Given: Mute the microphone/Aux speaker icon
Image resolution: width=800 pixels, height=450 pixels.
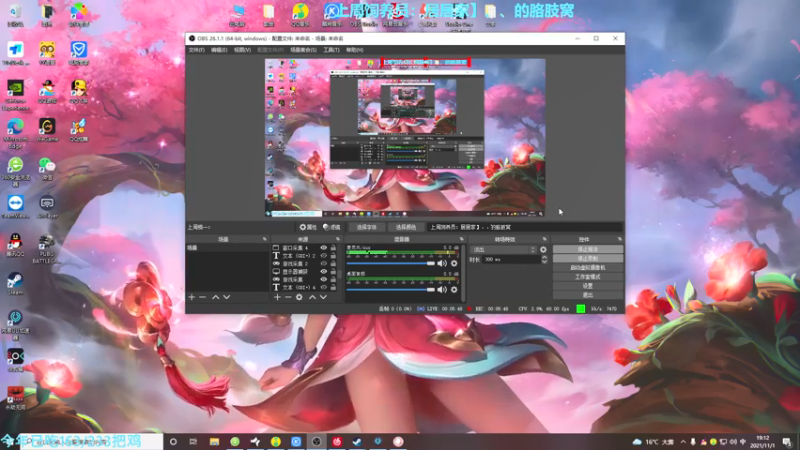Looking at the screenshot, I should (442, 263).
